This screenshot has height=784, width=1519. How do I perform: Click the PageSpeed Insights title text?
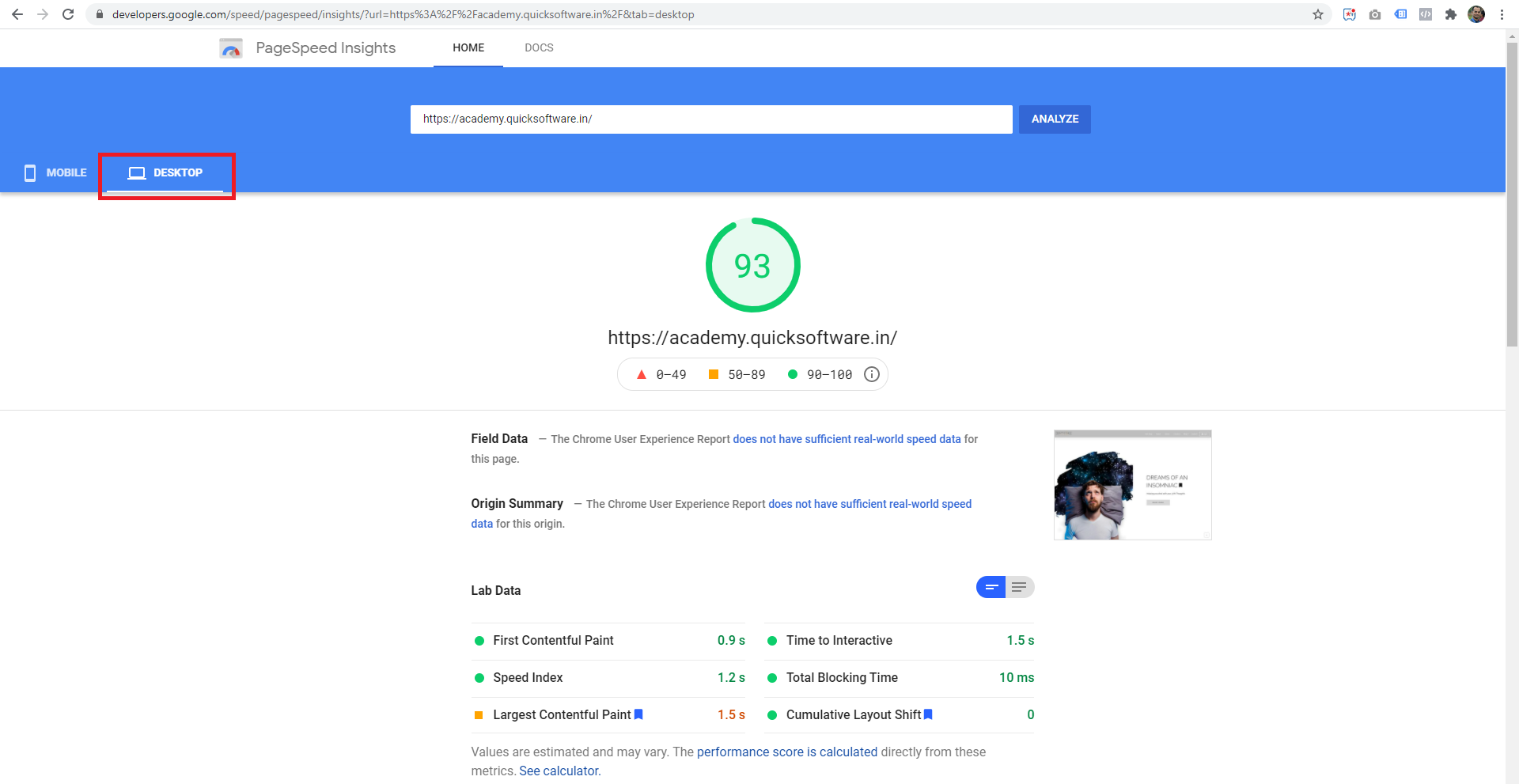(325, 48)
